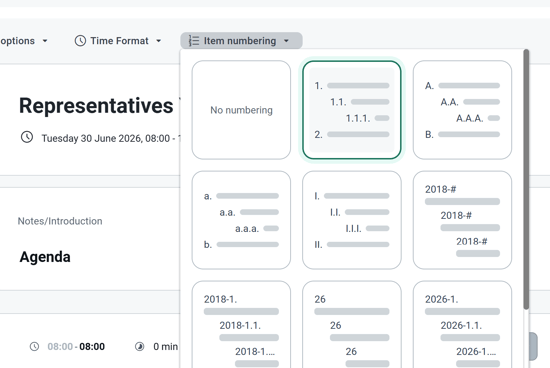Select the A. A.A. uppercase letter numbering
The image size is (550, 368).
462,110
